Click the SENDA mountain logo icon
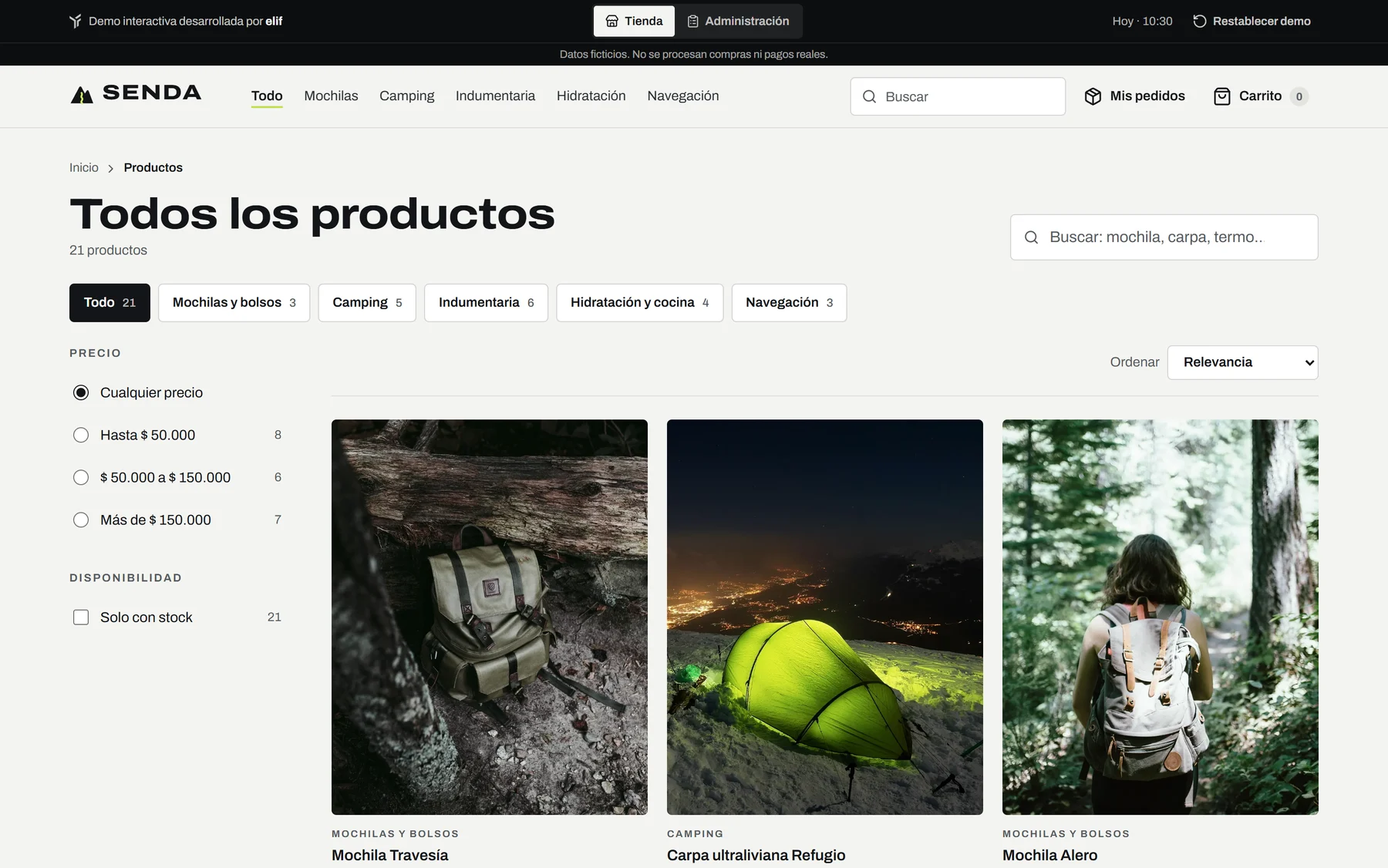Screen dimensions: 1388x868 pyautogui.click(x=82, y=95)
